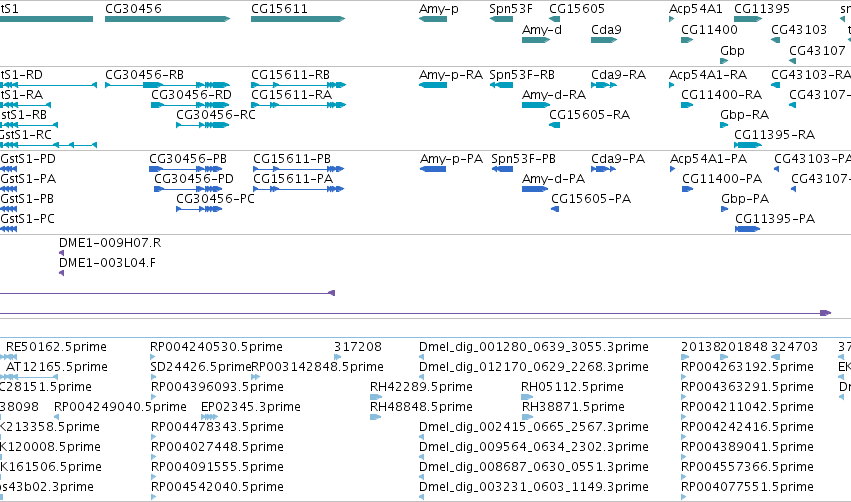Image resolution: width=851 pixels, height=502 pixels.
Task: Select the CG30456 gene feature bar
Action: pyautogui.click(x=168, y=19)
